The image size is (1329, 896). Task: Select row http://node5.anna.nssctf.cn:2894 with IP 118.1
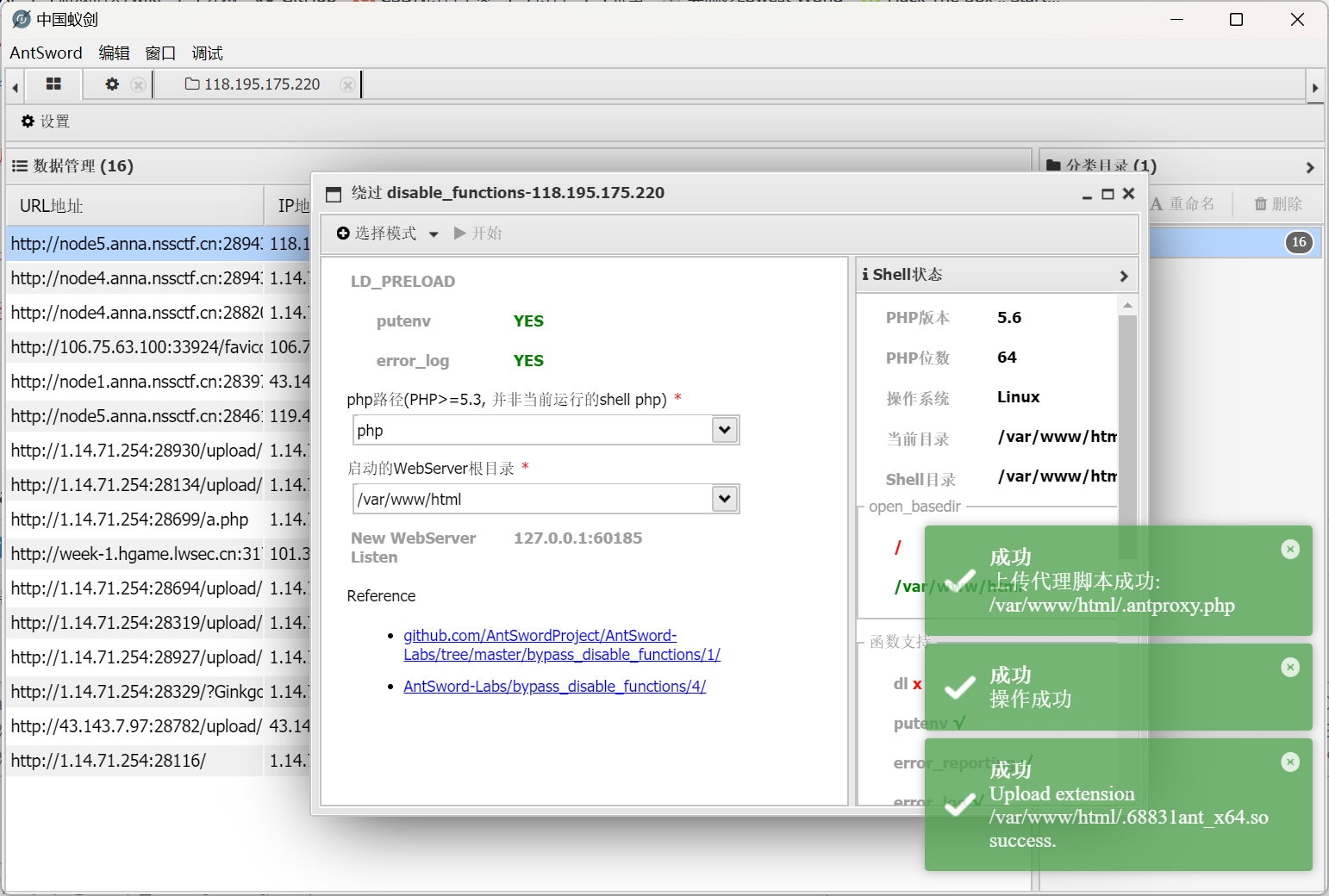pyautogui.click(x=159, y=244)
